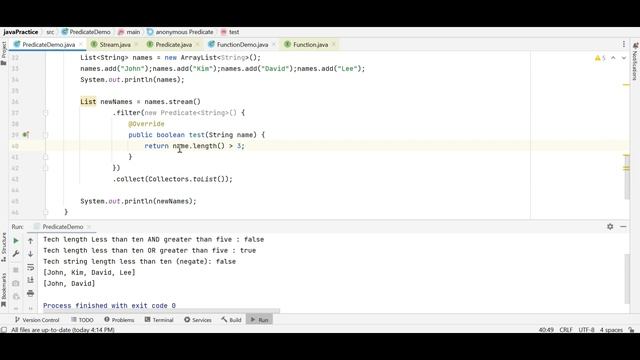Change UTF-8 file encoding

586,329
